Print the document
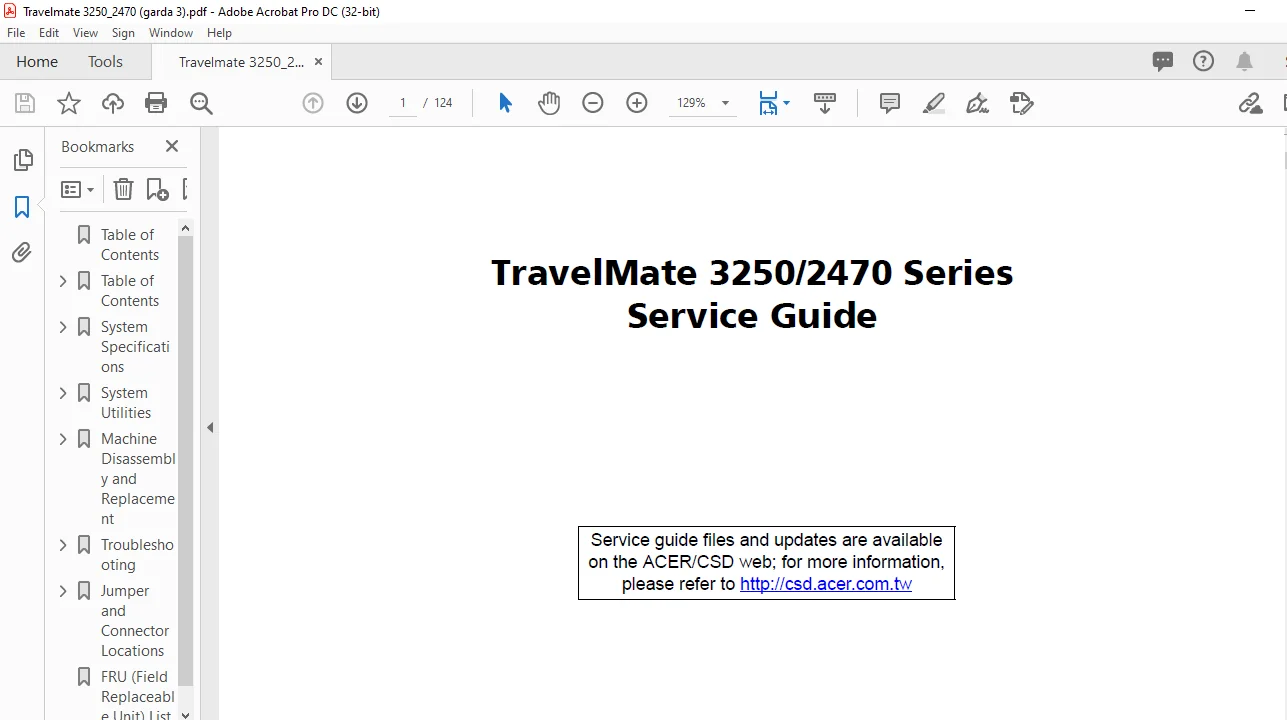Viewport: 1287px width, 720px height. click(156, 103)
